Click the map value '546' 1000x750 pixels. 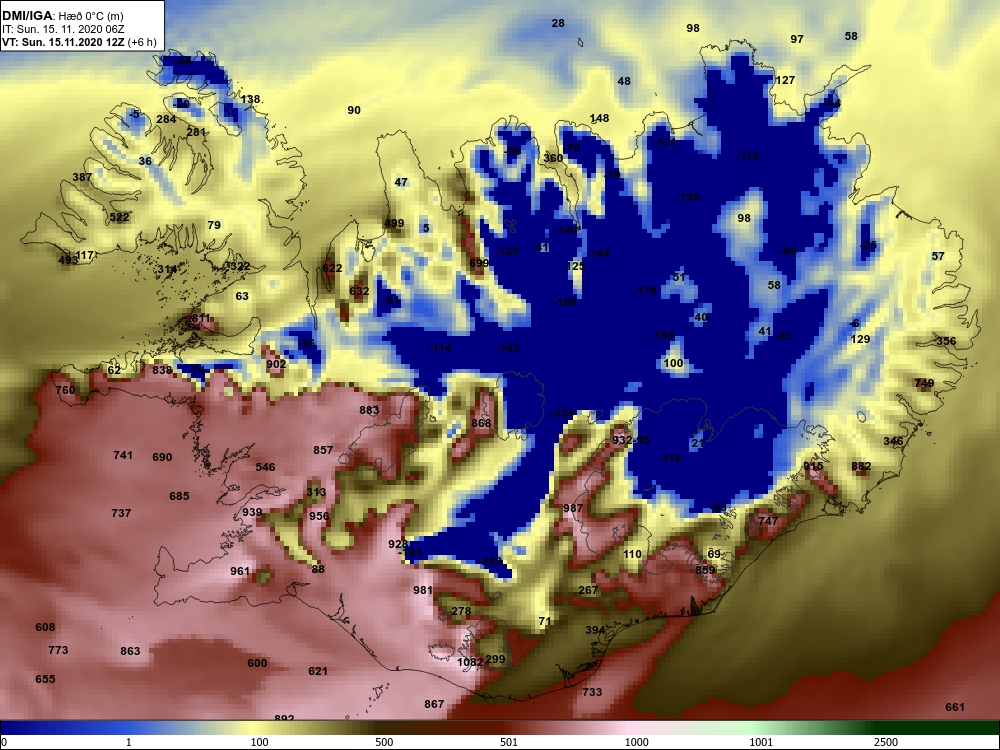[265, 467]
